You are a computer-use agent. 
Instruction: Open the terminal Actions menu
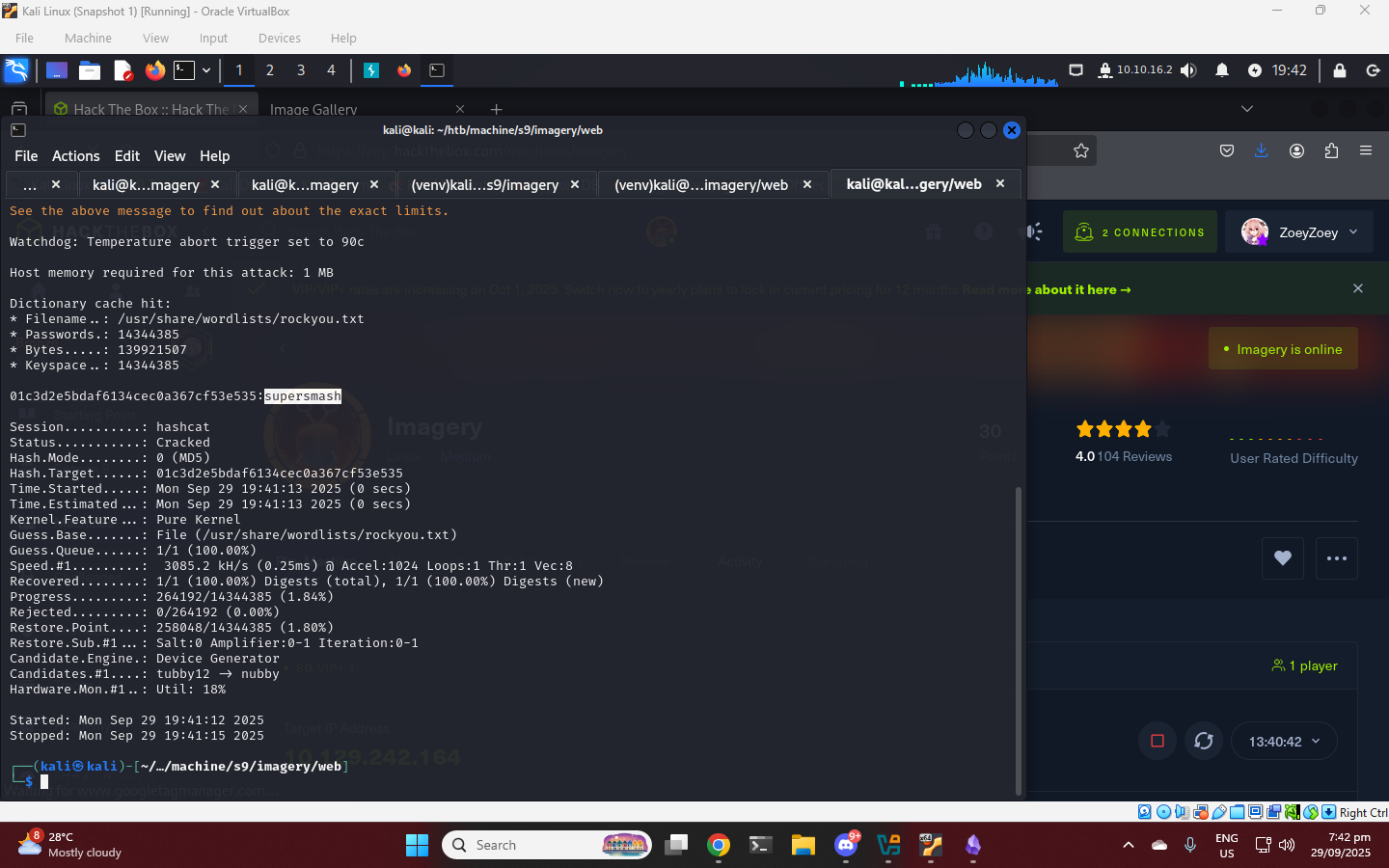[x=75, y=156]
